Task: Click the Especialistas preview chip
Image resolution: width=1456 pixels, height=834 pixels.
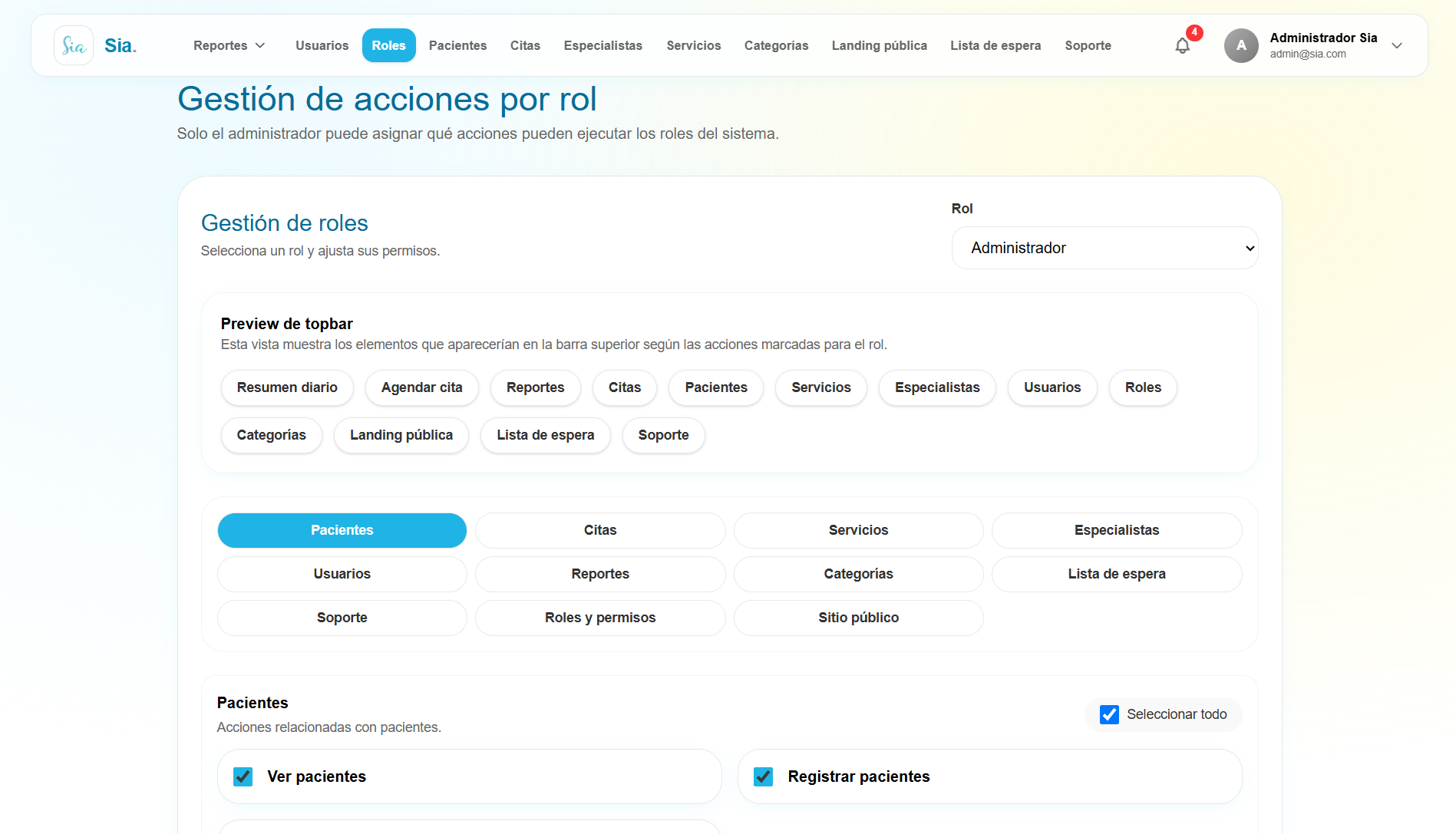Action: click(x=937, y=387)
